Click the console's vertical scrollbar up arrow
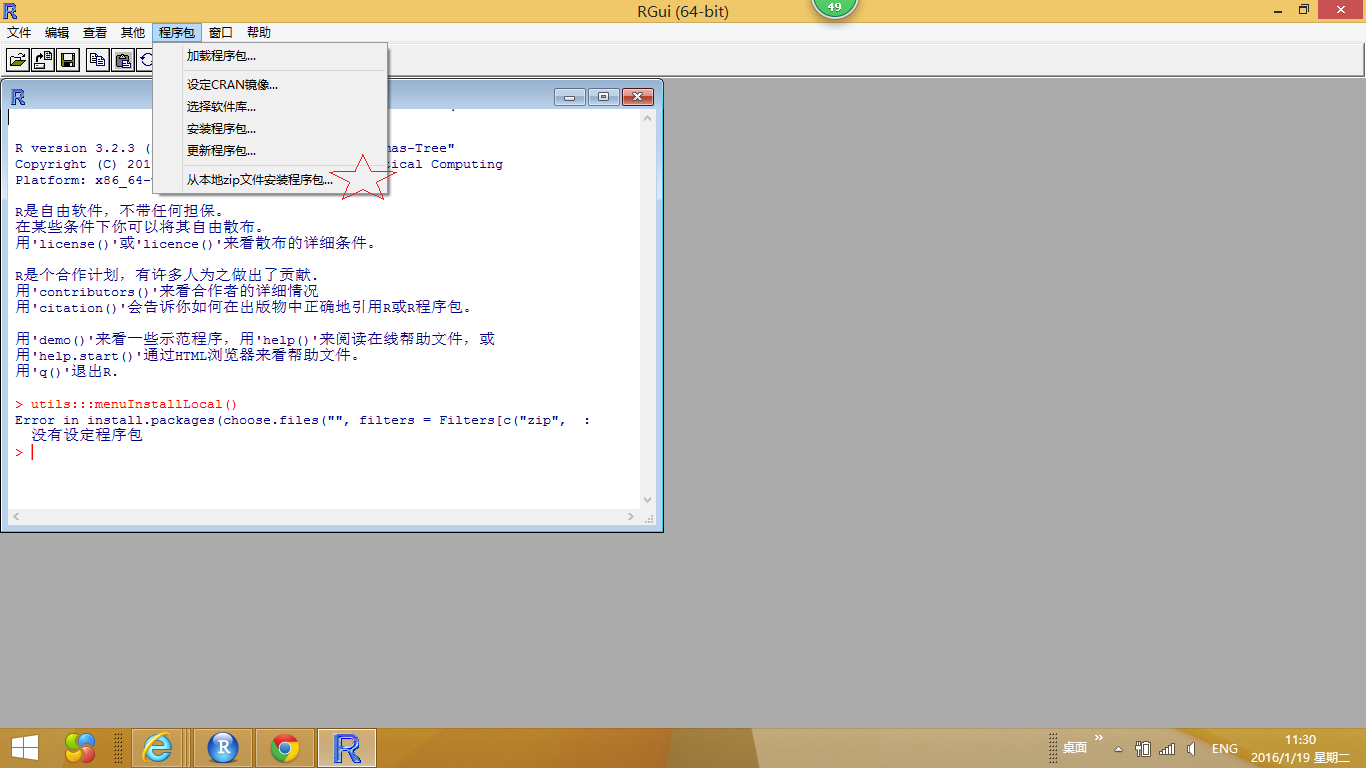 point(647,117)
